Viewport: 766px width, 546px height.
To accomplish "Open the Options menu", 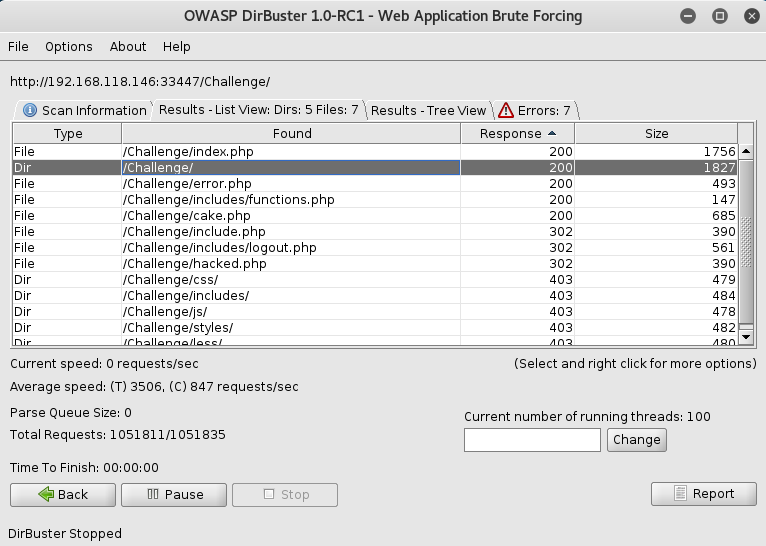I will [69, 46].
